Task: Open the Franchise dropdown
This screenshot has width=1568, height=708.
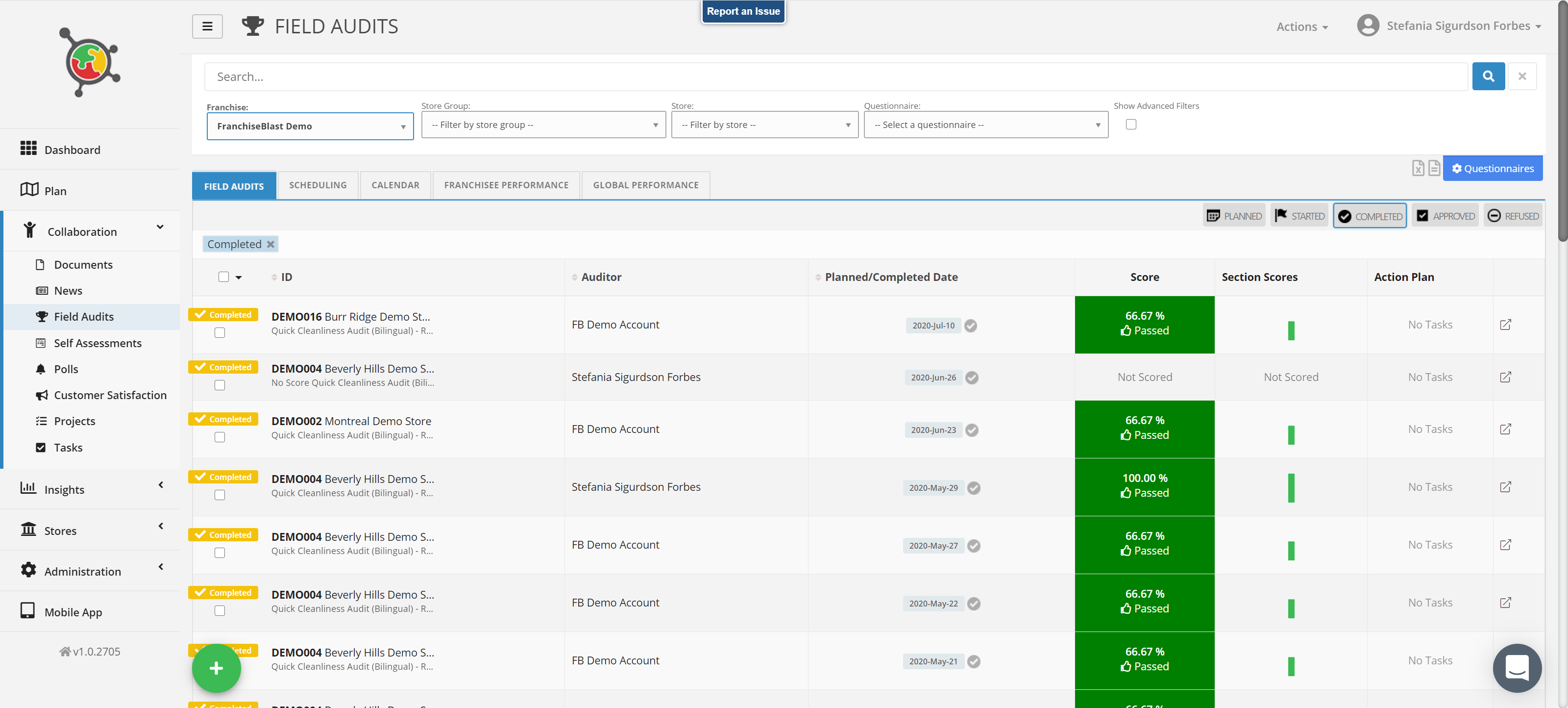Action: point(310,126)
